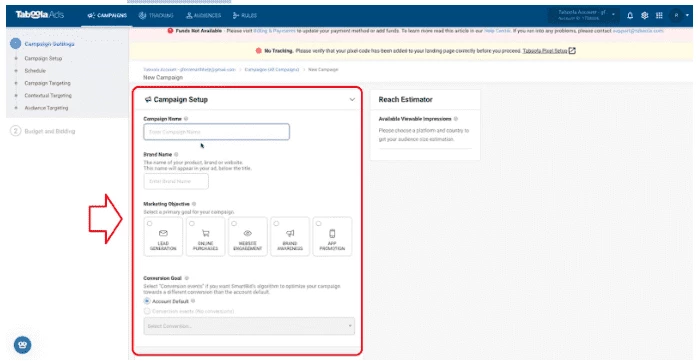The image size is (698, 362).
Task: Select the Online Purchases objective
Action: tap(205, 236)
